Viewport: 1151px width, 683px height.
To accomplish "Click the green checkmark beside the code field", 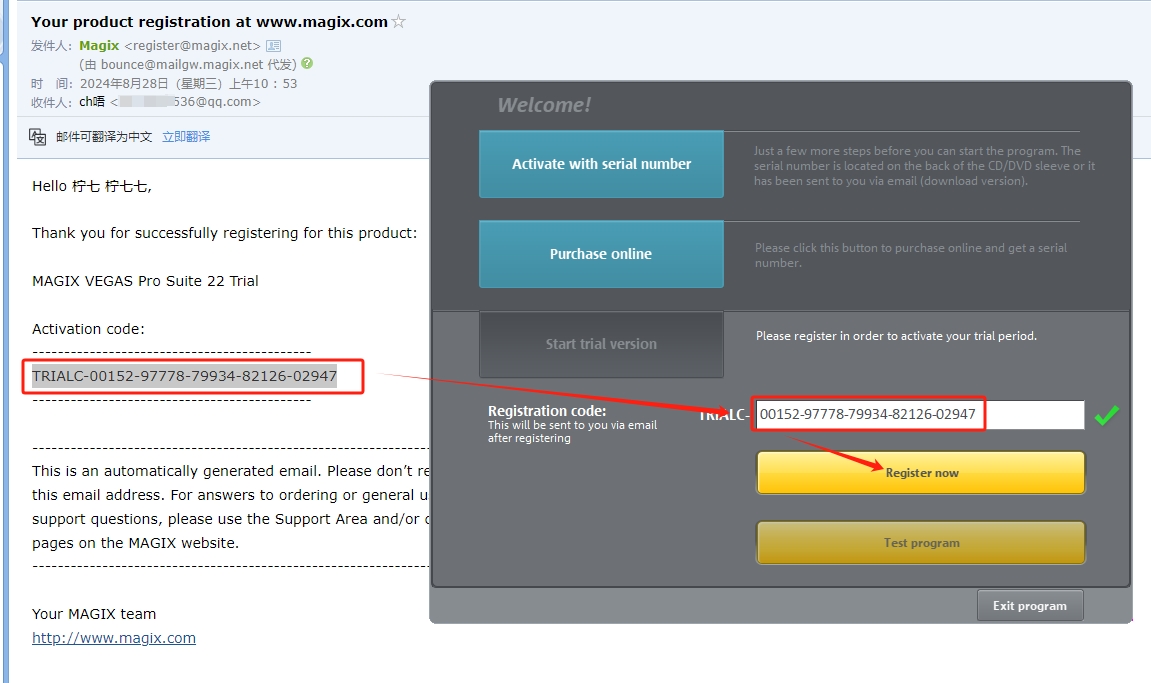I will point(1106,415).
